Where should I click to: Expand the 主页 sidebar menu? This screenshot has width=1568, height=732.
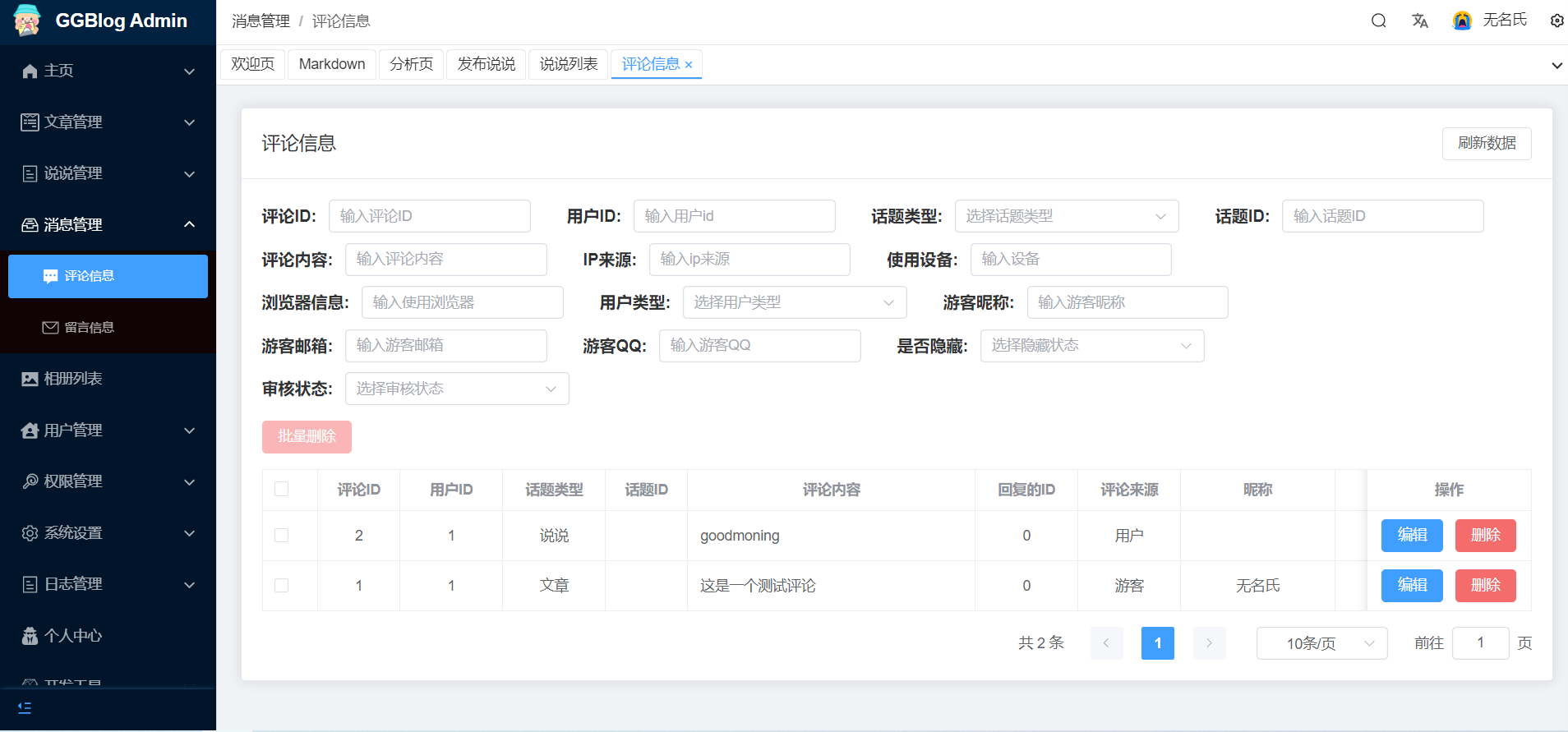190,71
